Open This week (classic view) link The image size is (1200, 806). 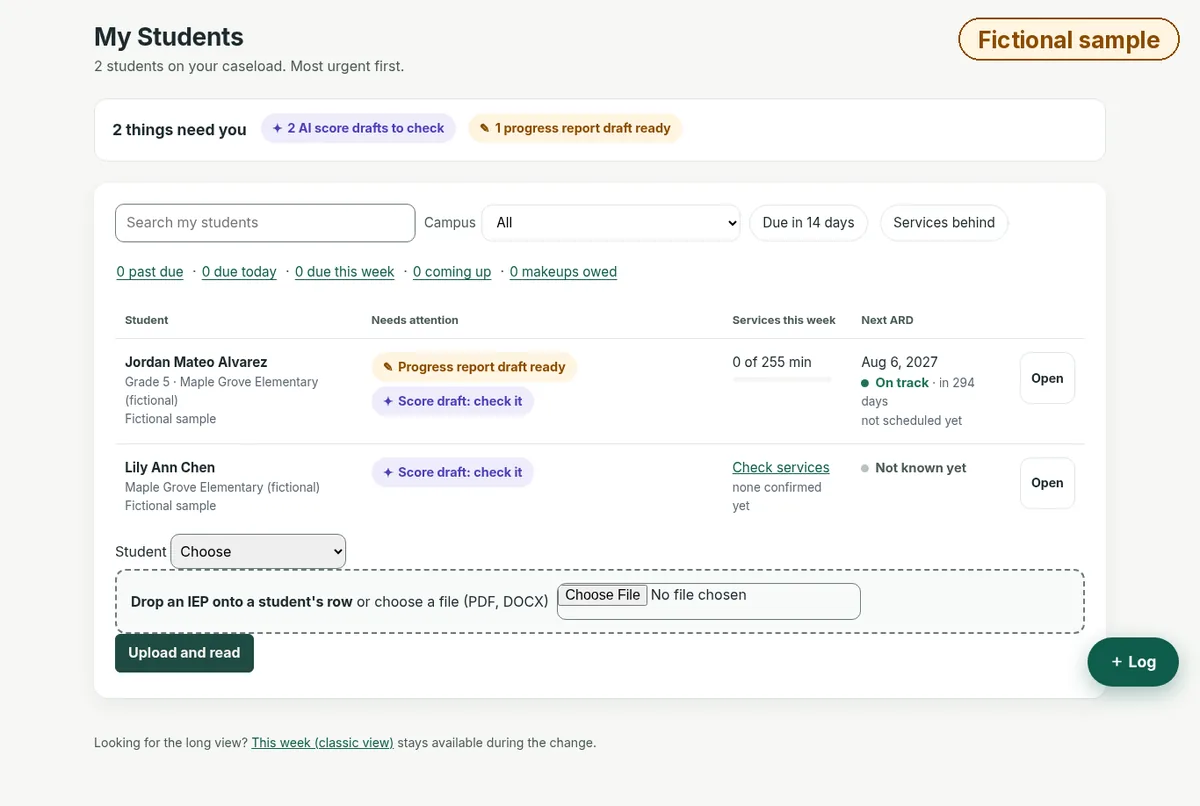[322, 743]
